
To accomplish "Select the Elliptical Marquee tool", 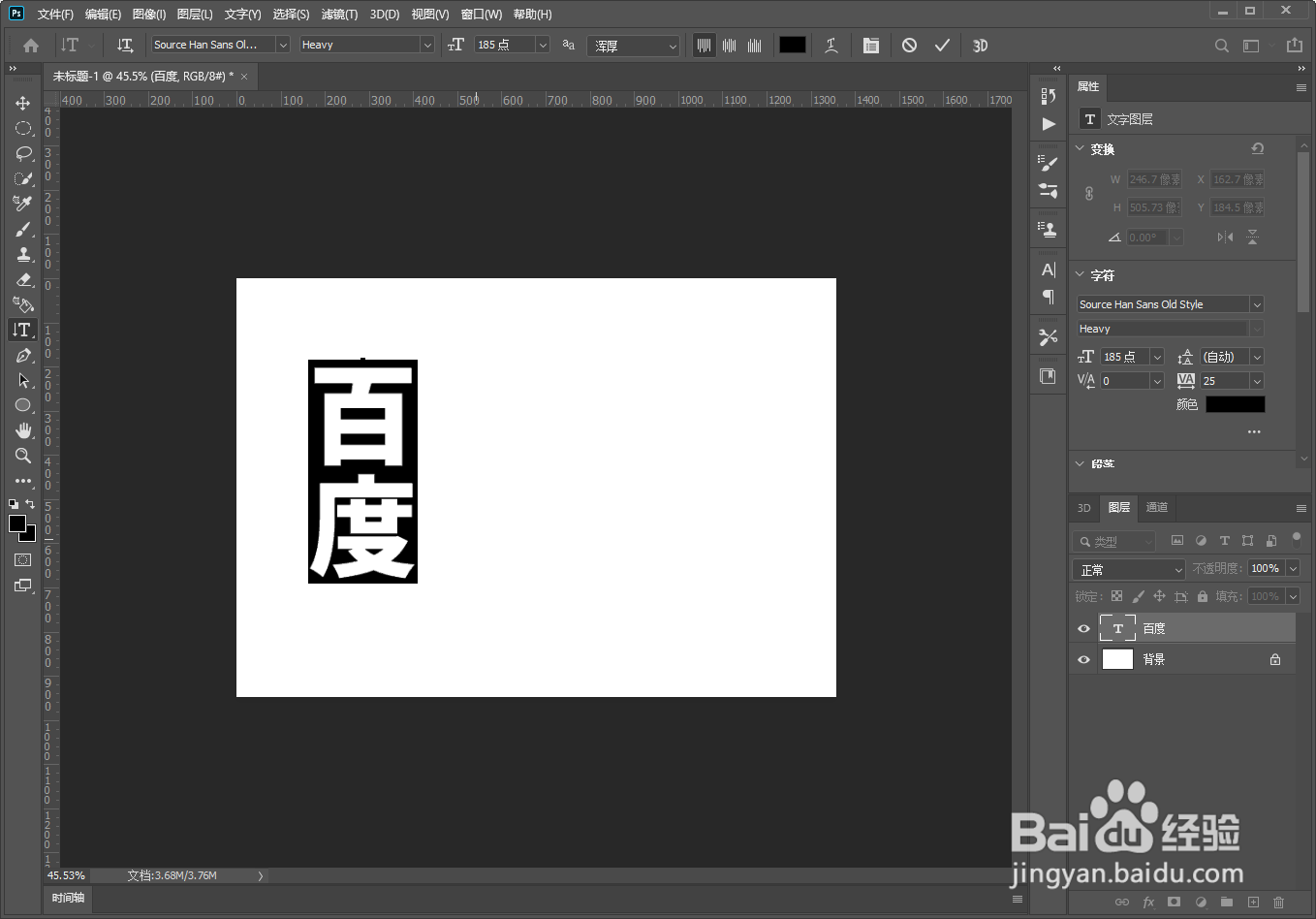I will 23,128.
